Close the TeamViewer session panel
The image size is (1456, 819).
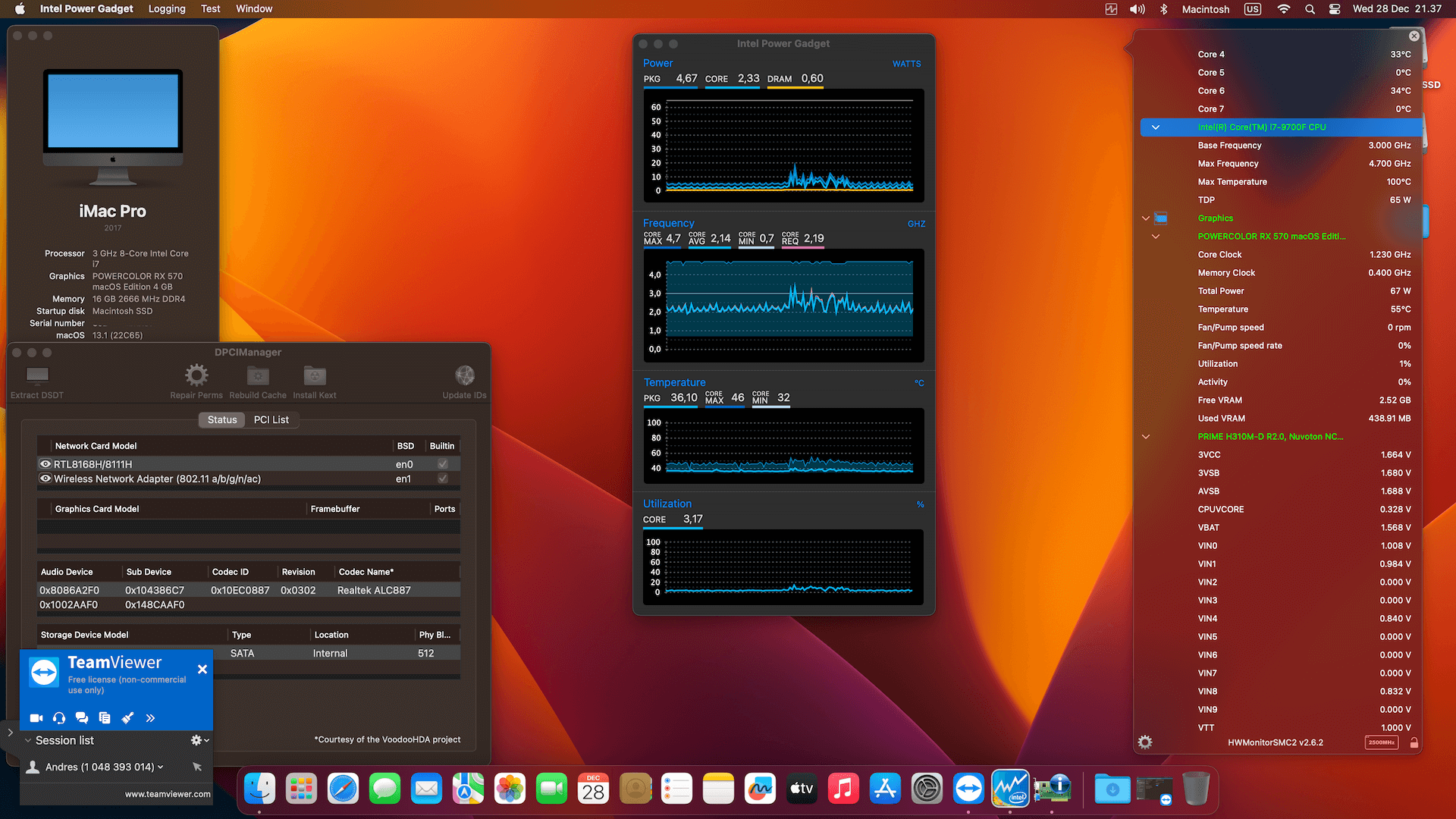(x=202, y=669)
